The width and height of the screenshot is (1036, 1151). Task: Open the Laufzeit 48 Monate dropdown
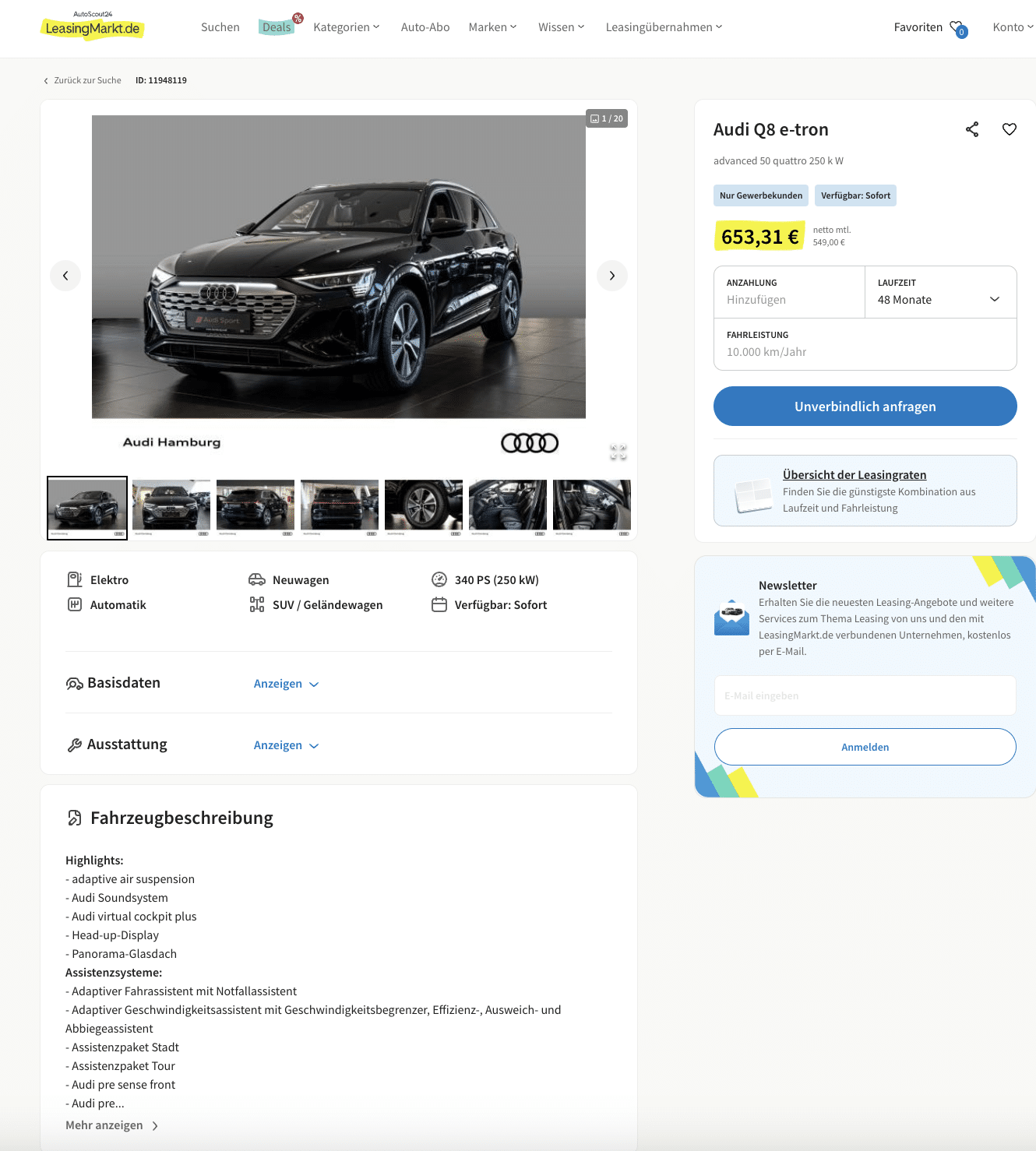(x=941, y=292)
